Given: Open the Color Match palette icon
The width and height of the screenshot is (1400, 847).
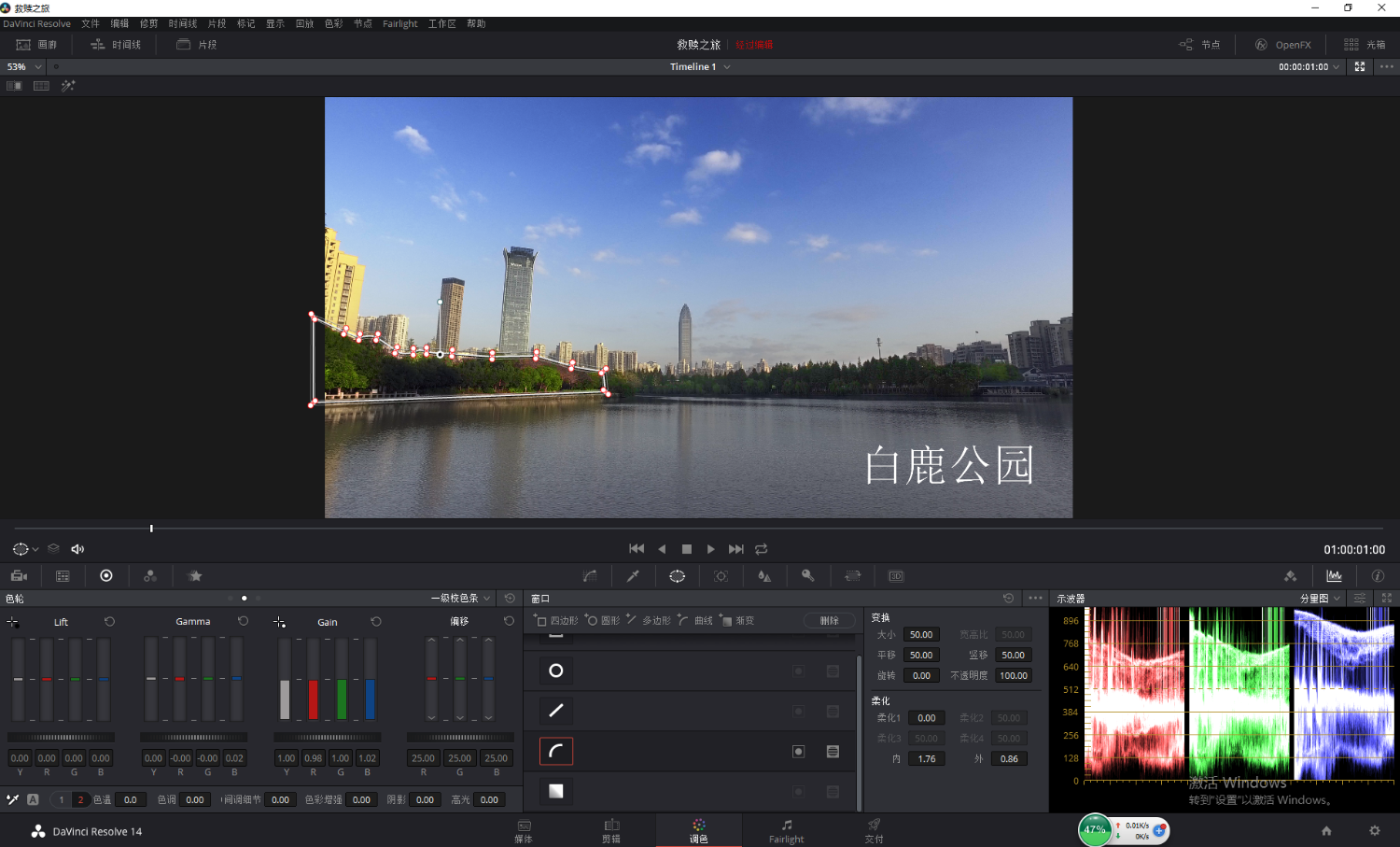Looking at the screenshot, I should pos(63,576).
